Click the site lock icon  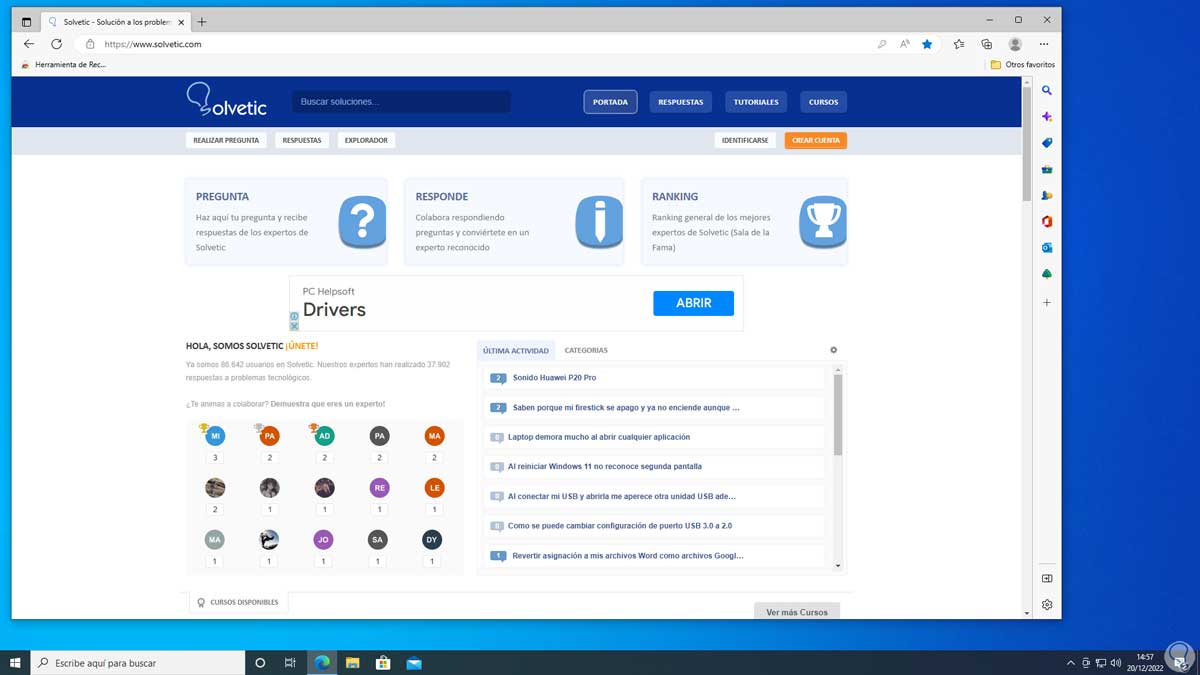pos(90,44)
